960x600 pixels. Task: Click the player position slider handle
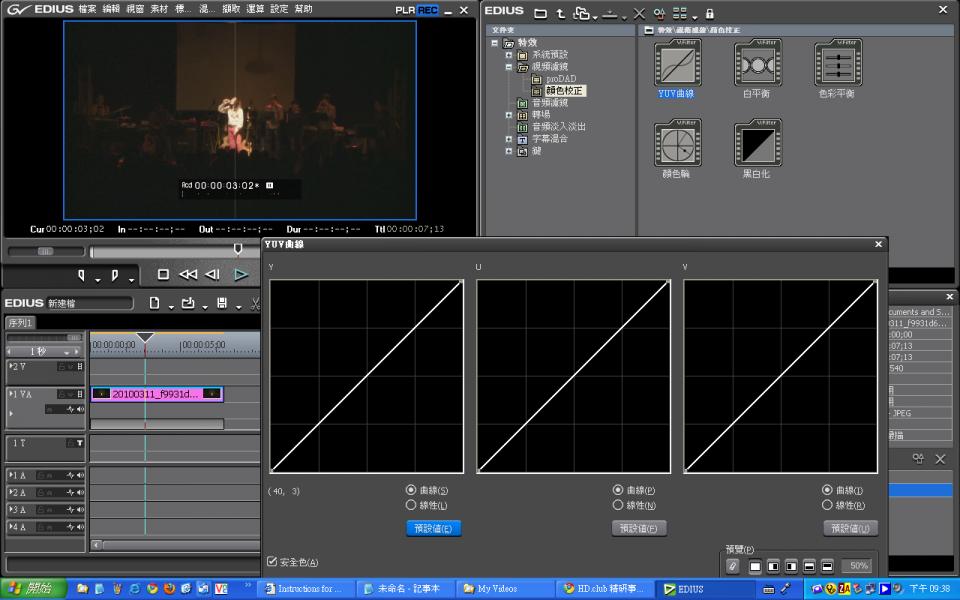(x=237, y=248)
